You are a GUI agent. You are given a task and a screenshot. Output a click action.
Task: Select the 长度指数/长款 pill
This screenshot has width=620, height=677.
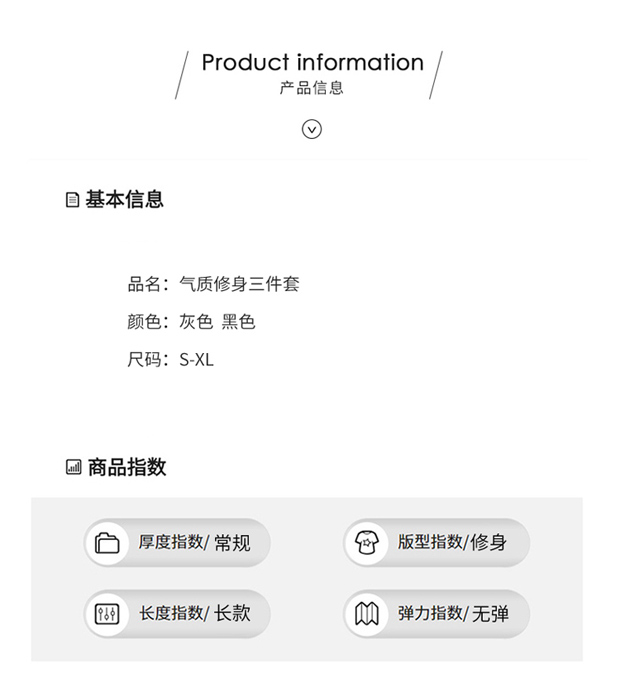[177, 614]
